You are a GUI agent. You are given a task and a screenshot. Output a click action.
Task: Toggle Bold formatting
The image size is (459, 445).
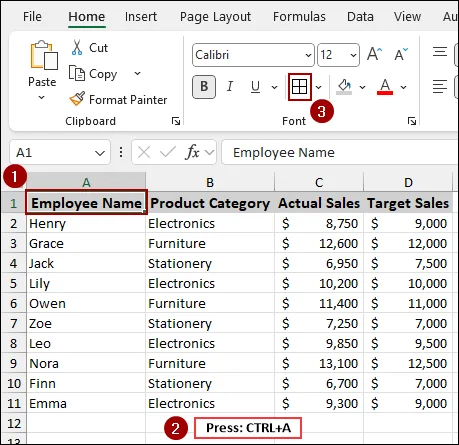(x=204, y=87)
